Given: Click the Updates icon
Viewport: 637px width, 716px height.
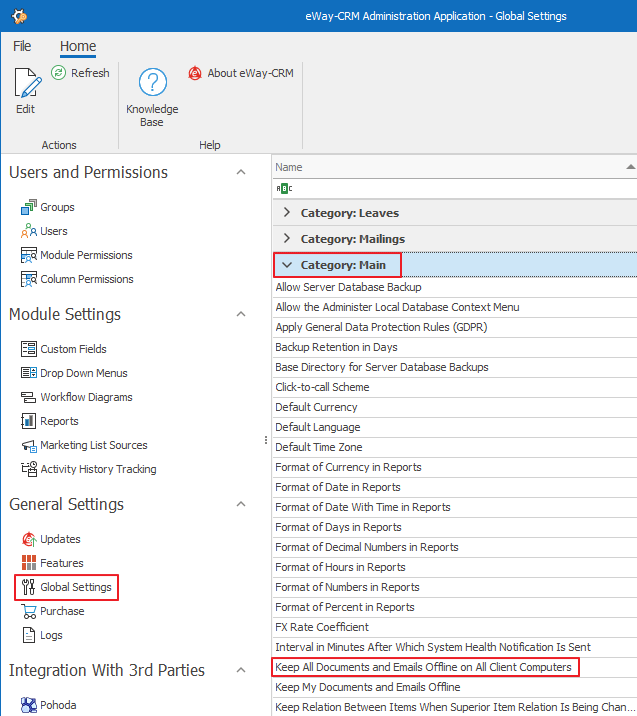Looking at the screenshot, I should [29, 539].
